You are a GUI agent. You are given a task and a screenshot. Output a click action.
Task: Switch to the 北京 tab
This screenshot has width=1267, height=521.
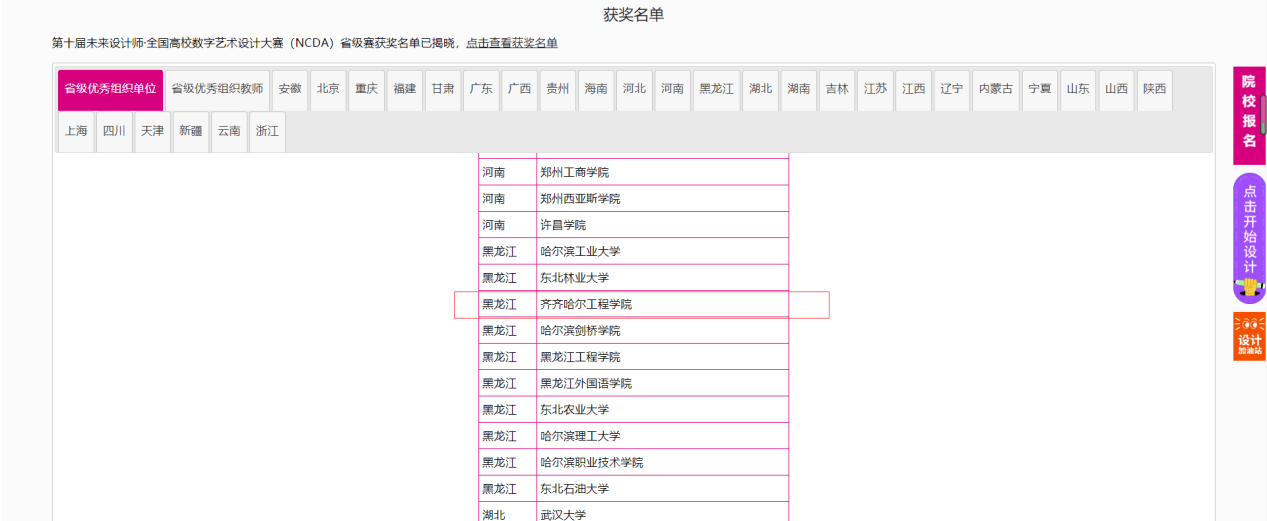tap(328, 89)
